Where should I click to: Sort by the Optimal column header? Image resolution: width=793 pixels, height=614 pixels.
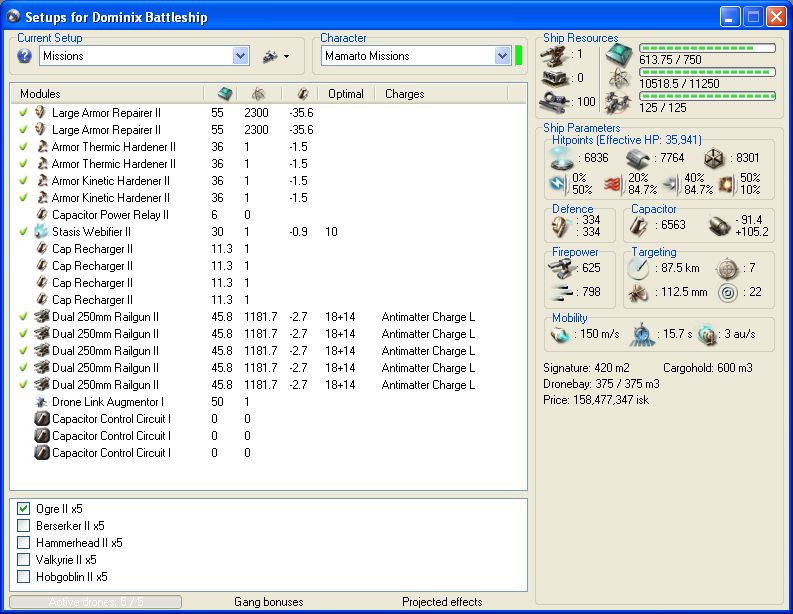(346, 94)
